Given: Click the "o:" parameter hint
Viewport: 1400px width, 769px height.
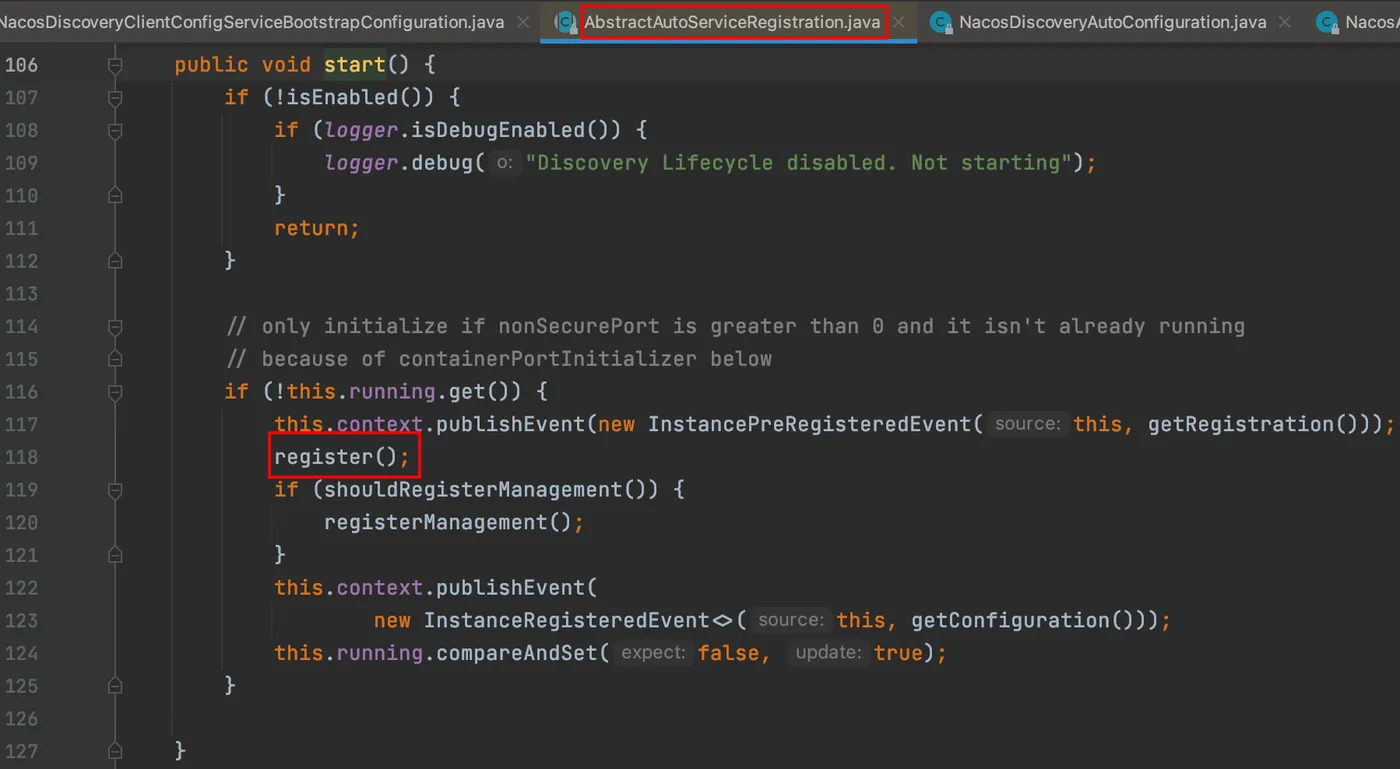Looking at the screenshot, I should click(x=506, y=163).
